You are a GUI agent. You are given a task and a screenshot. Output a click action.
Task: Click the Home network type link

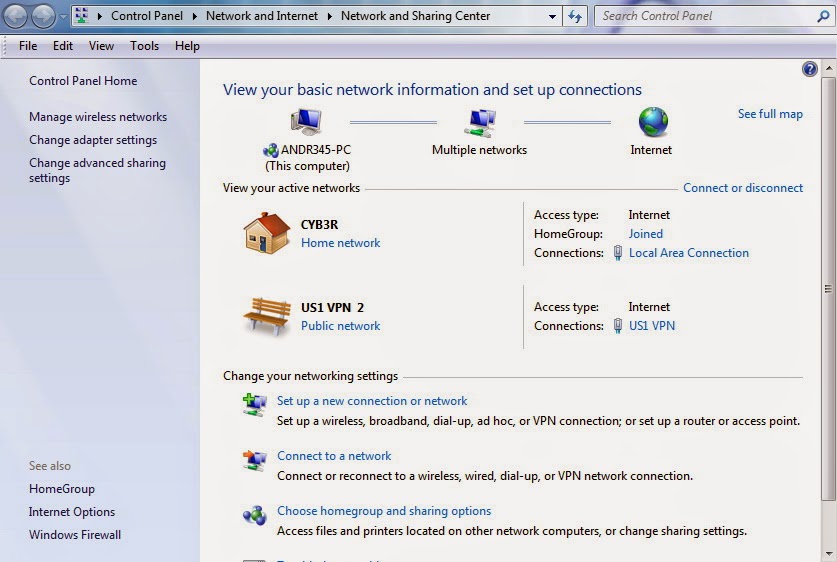pyautogui.click(x=341, y=243)
